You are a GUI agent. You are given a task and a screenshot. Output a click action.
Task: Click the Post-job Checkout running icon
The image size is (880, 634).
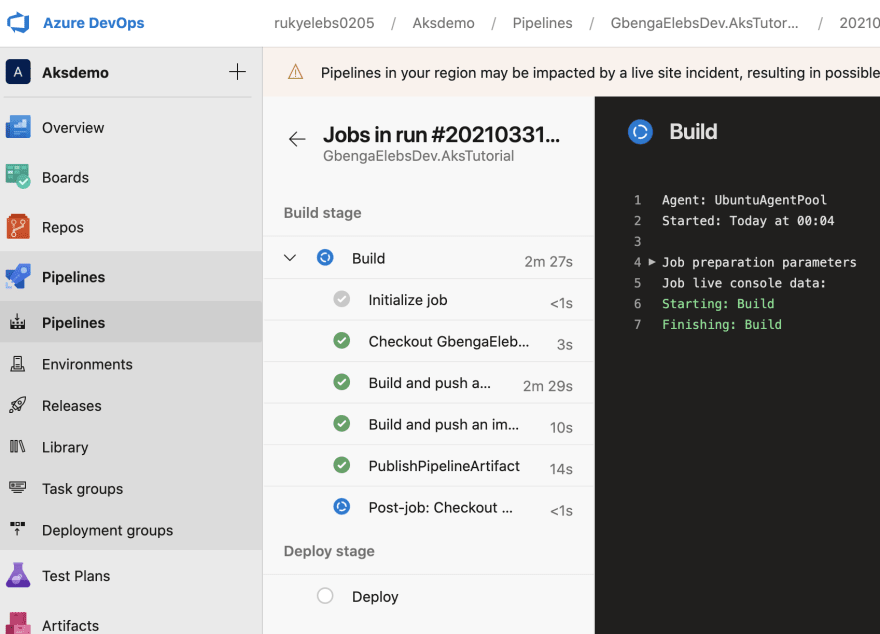click(341, 507)
